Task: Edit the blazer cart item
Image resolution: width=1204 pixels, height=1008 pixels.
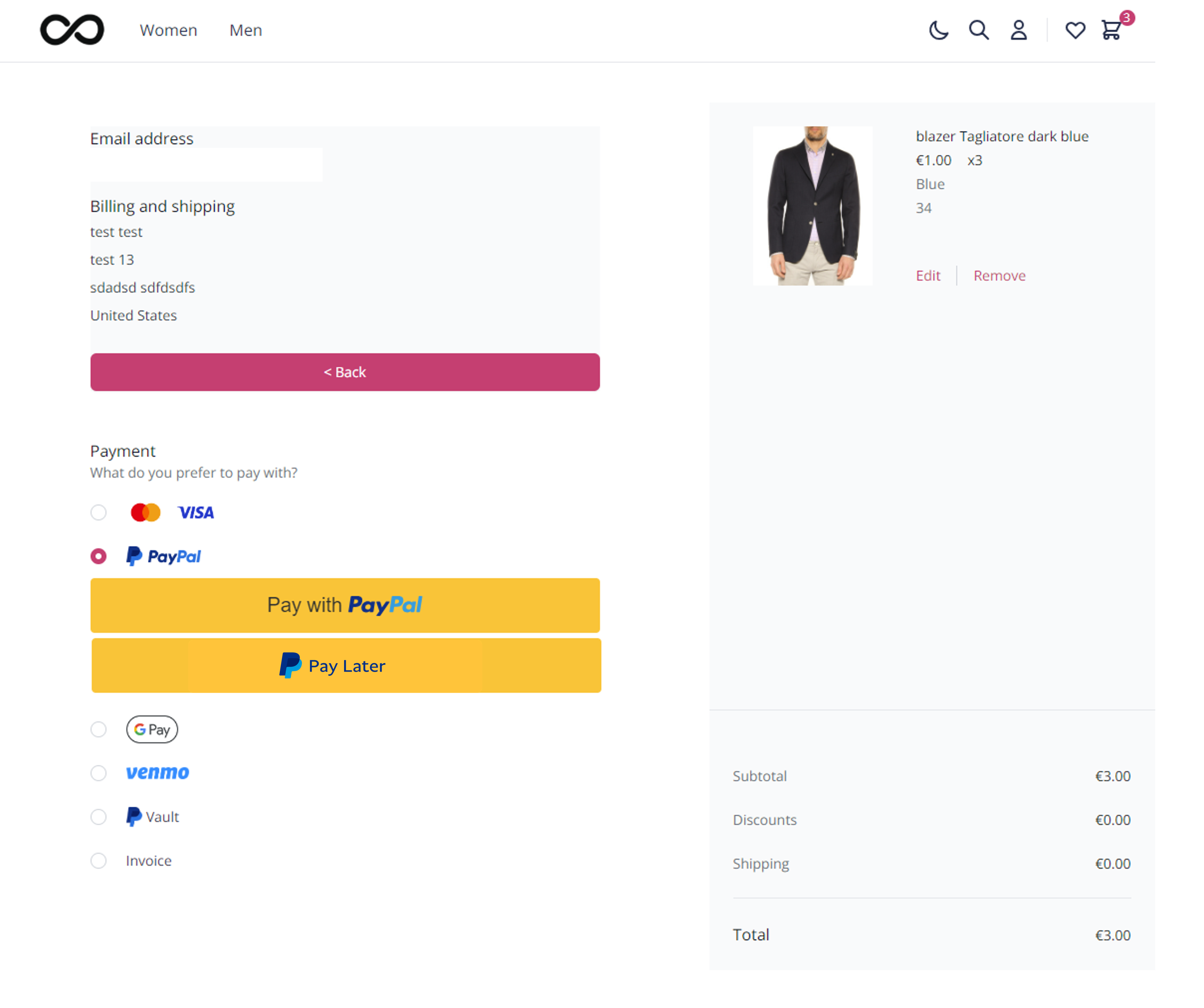Action: 928,276
